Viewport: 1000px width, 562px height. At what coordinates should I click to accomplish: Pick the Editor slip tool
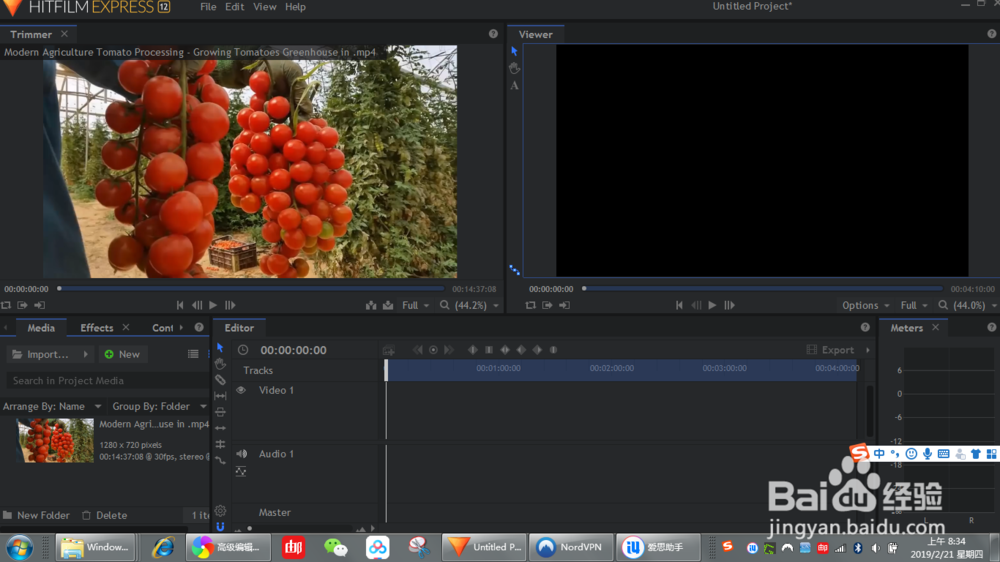(220, 396)
